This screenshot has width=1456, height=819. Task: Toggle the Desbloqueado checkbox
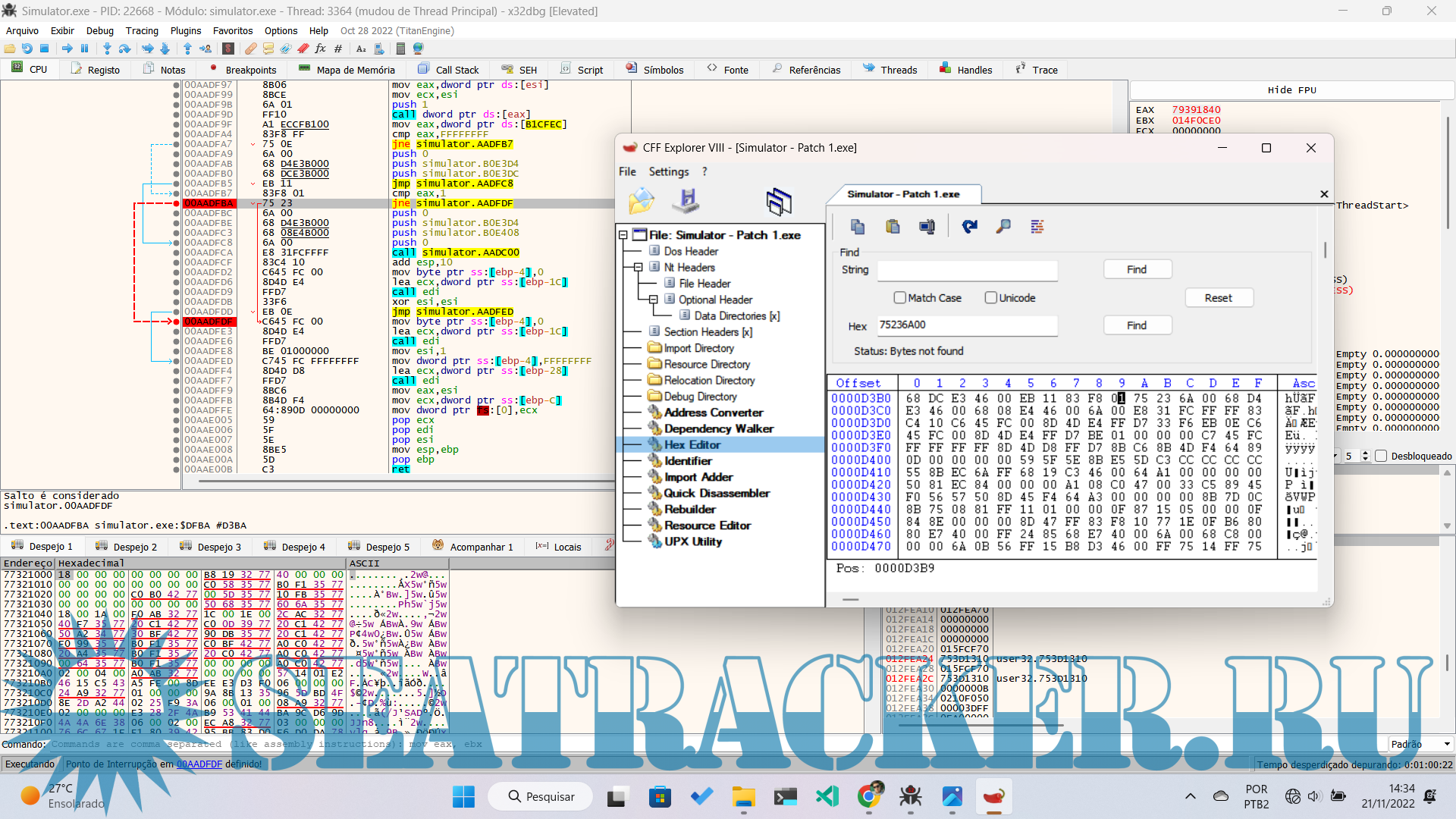click(1381, 456)
